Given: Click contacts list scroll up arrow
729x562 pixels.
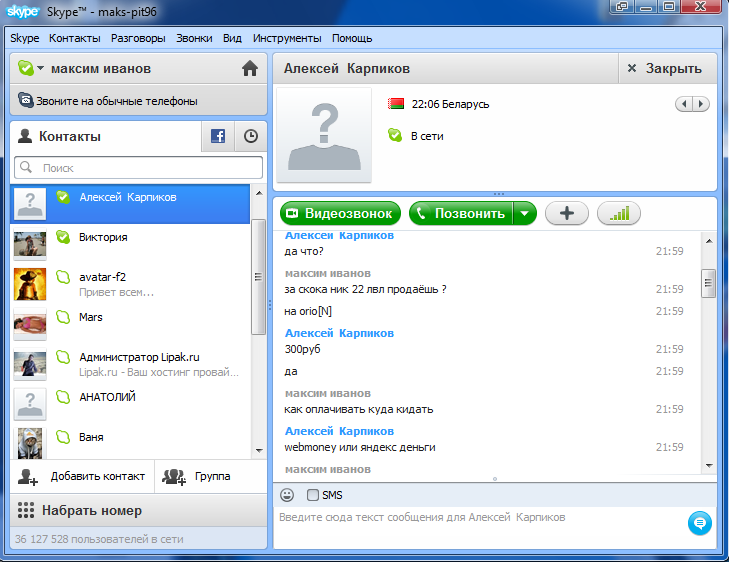Looking at the screenshot, I should coord(259,193).
